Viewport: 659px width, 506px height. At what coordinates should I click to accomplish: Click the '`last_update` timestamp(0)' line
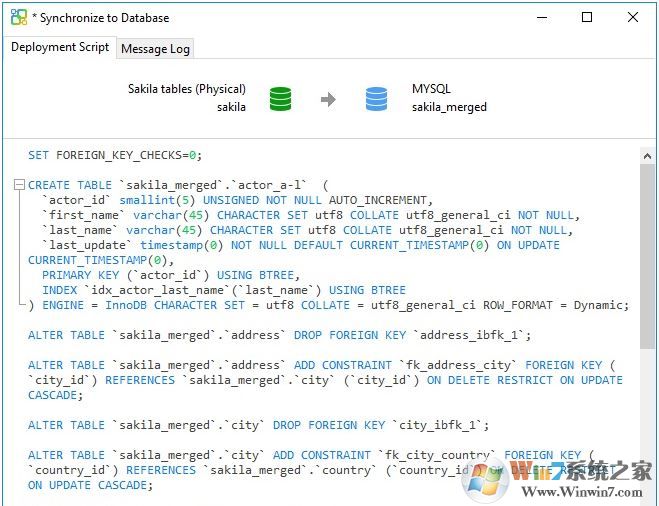[301, 245]
